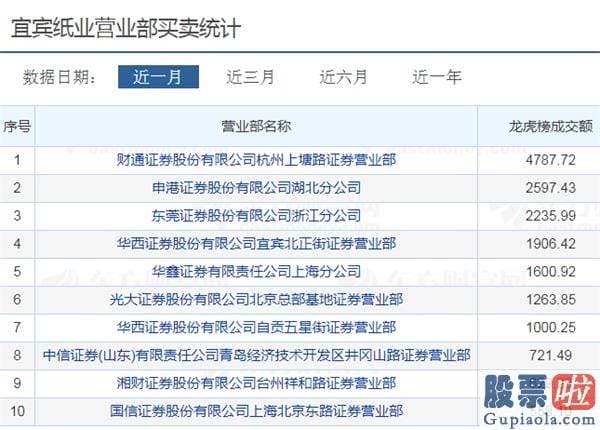
Task: Click row number 9 cell
Action: point(17,383)
